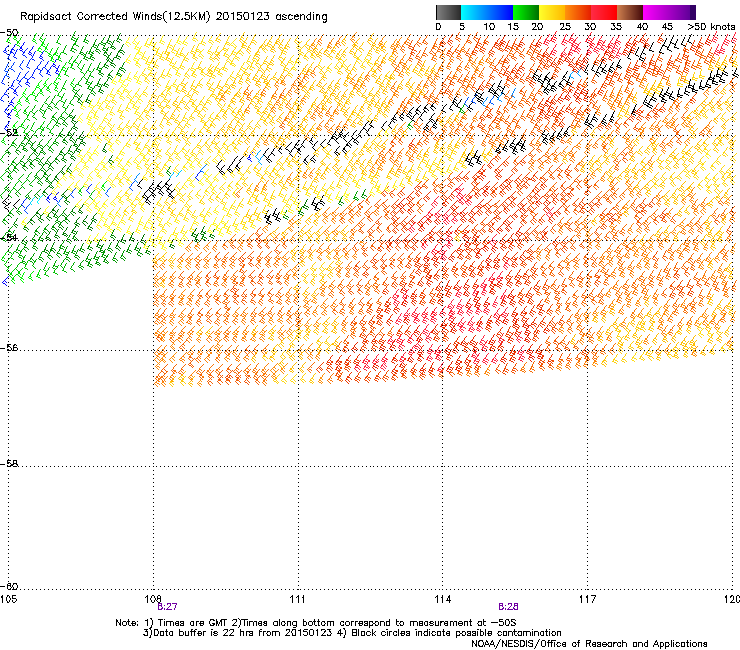Click the -54 latitude axis label
The width and height of the screenshot is (740, 650).
point(9,237)
